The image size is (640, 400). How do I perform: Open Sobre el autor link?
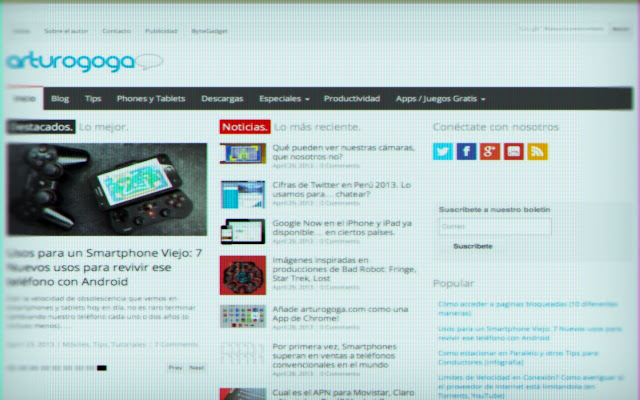tap(66, 31)
